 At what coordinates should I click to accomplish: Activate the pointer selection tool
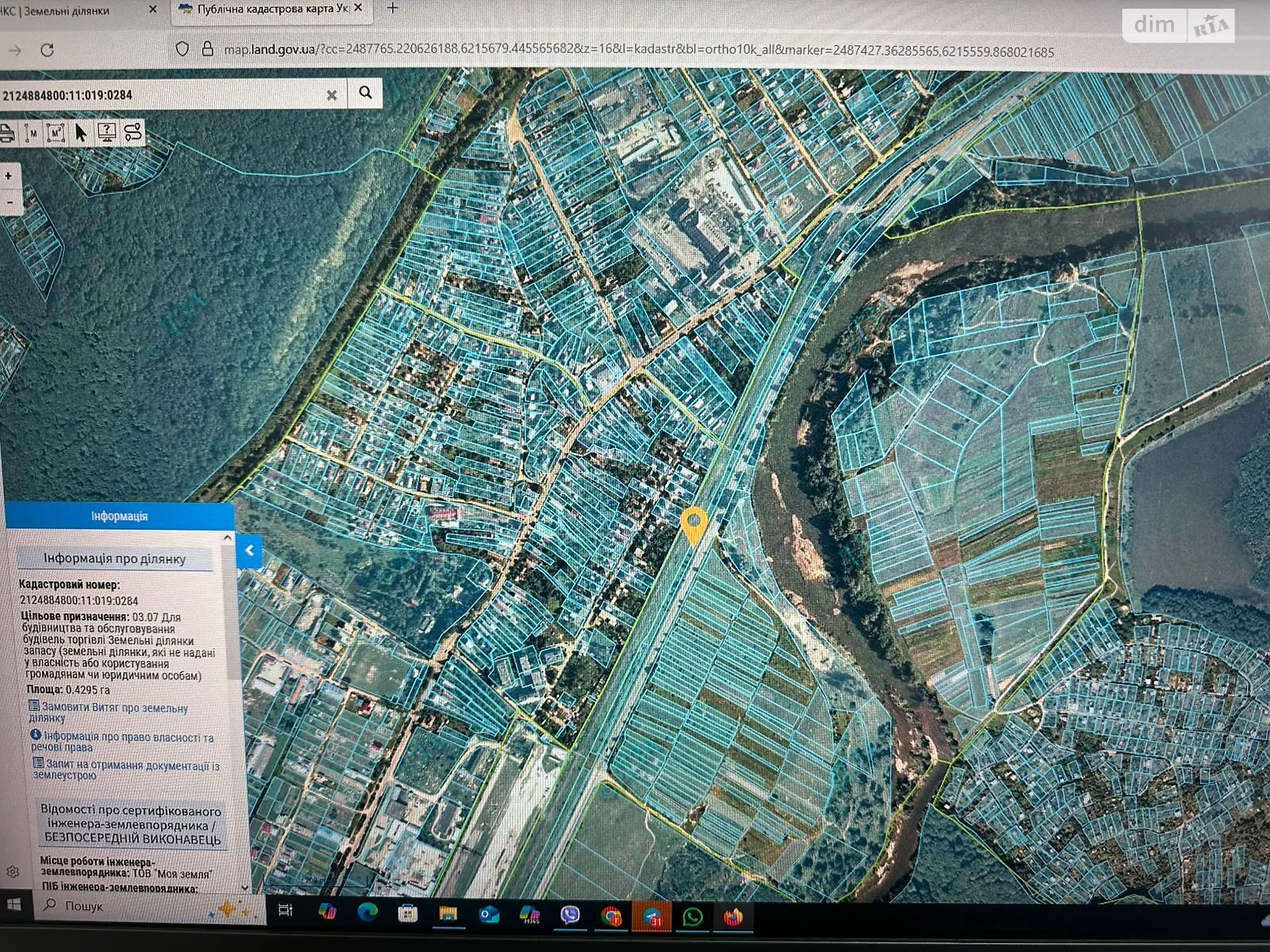tap(81, 132)
